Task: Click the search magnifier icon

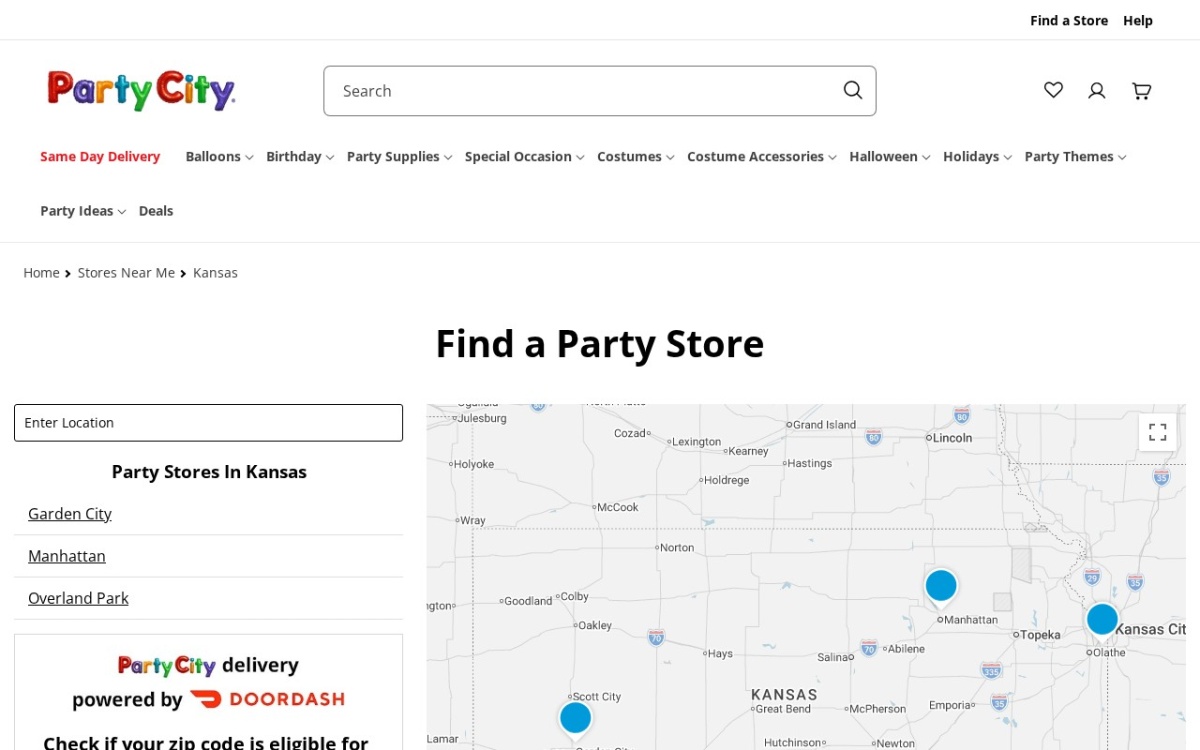Action: coord(852,90)
